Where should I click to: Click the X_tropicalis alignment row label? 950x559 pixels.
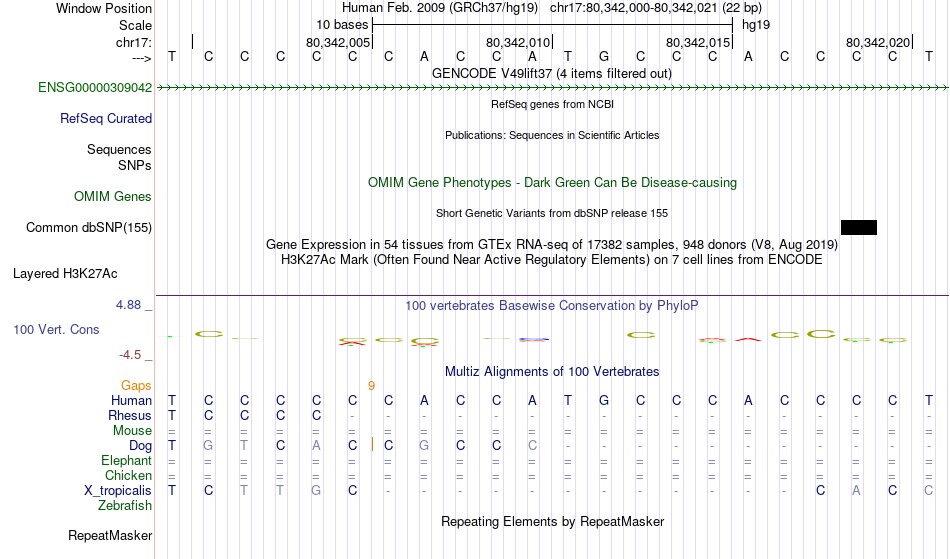coord(118,491)
